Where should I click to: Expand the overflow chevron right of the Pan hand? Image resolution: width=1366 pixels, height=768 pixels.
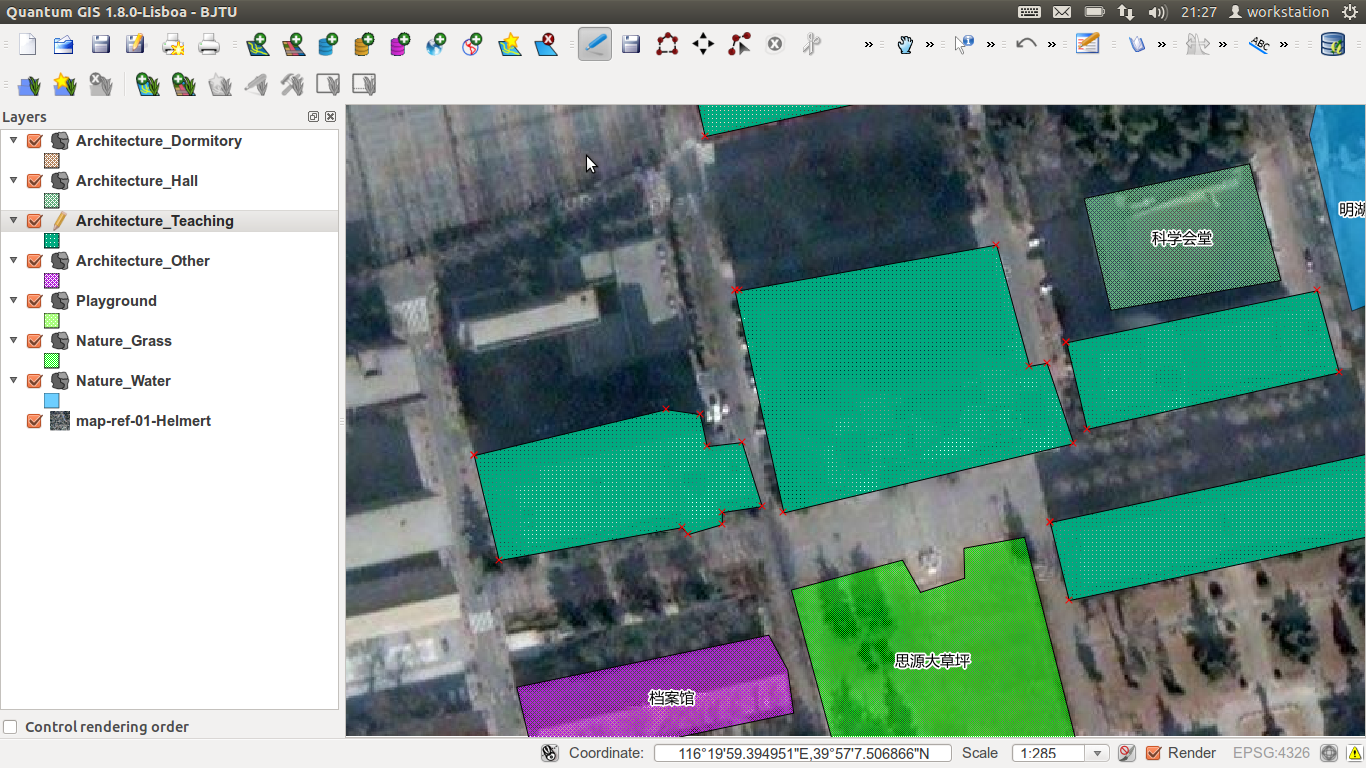[x=930, y=45]
